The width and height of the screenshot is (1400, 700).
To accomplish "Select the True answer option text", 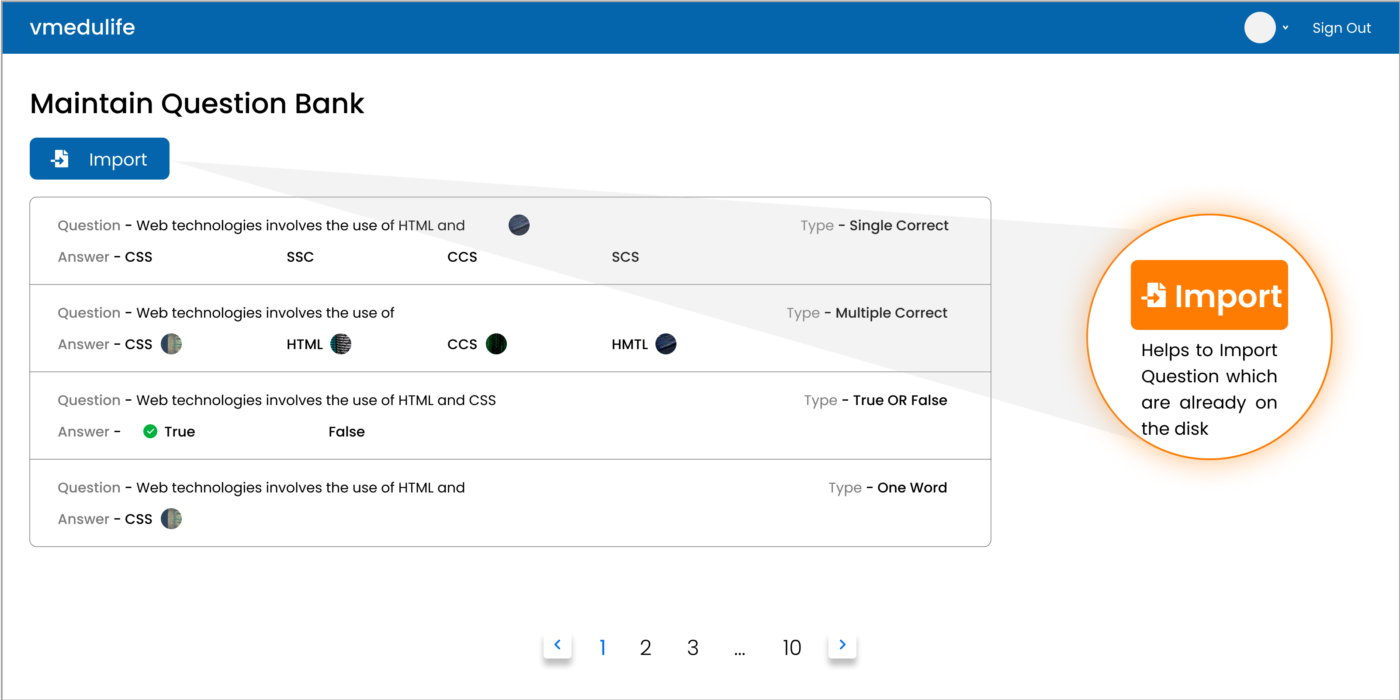I will coord(180,432).
